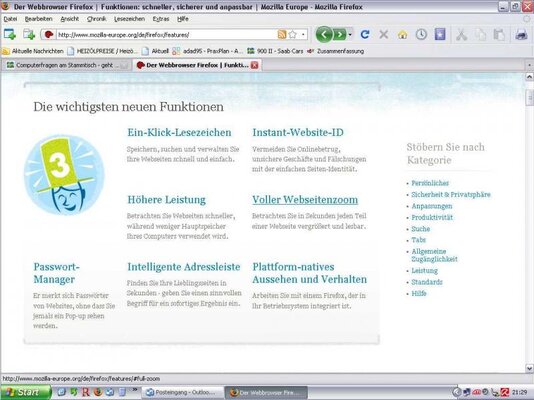Reload the page with the refresh icon
Screen dimensions: 534x400
click(x=365, y=34)
